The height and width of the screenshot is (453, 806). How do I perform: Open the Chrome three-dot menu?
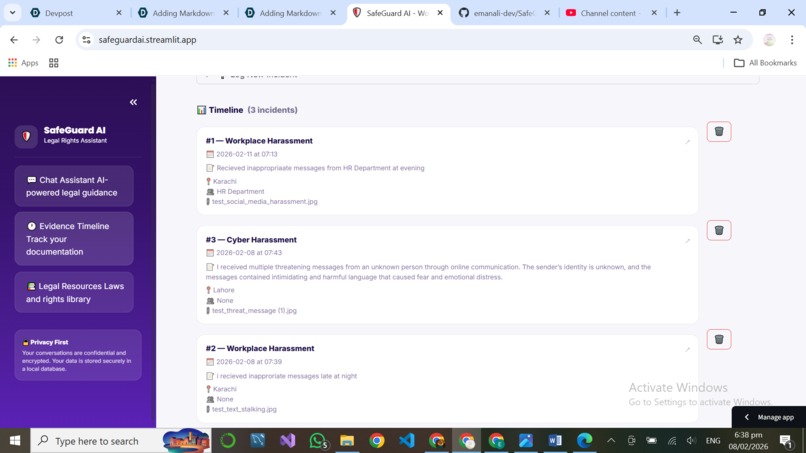[792, 40]
